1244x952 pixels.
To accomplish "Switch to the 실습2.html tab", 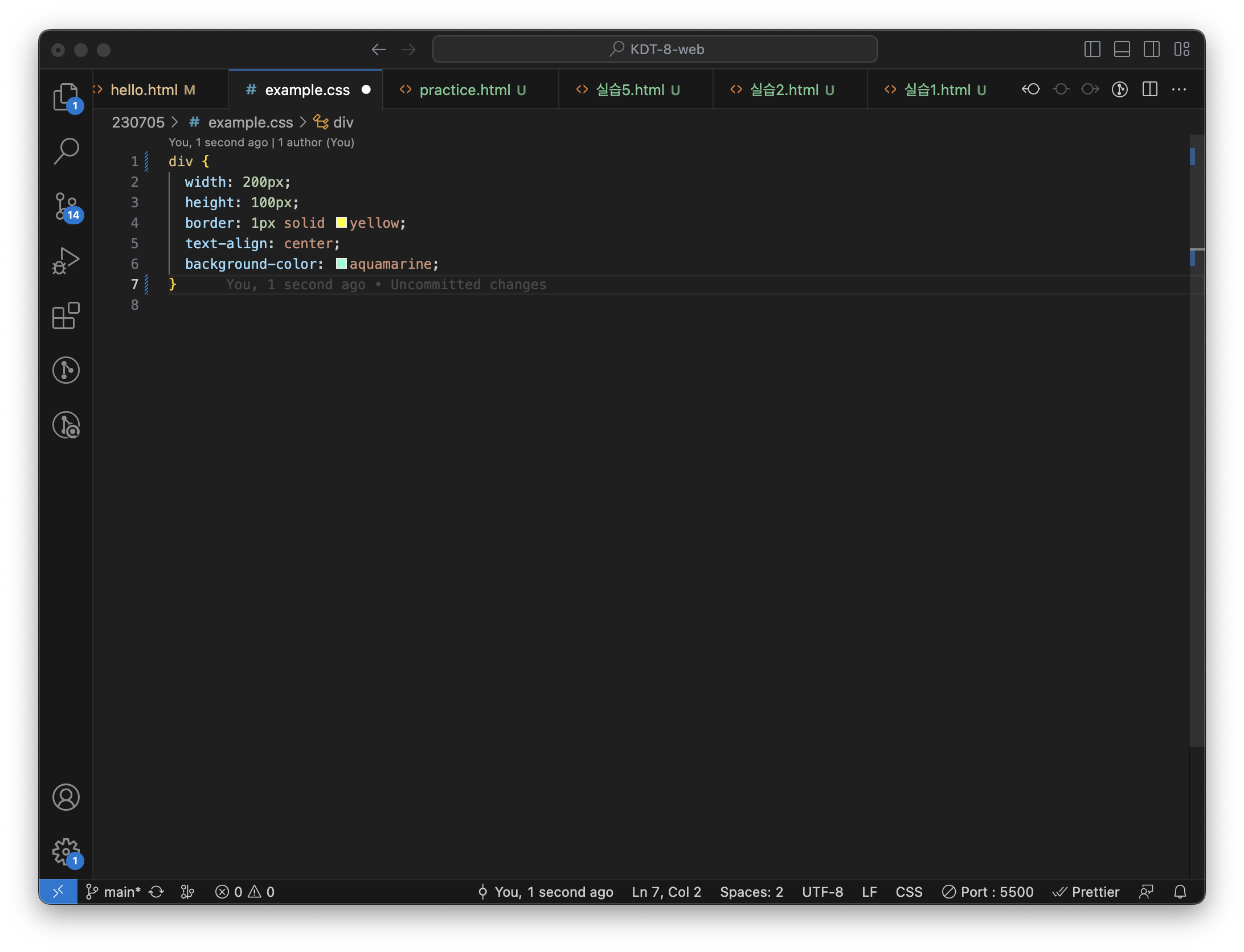I will tap(791, 90).
